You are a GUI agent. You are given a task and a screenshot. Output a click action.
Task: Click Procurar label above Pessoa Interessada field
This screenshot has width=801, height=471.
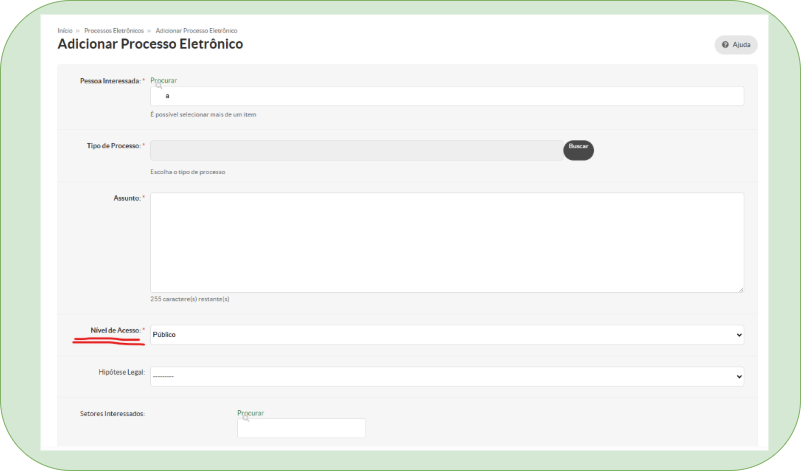(163, 80)
